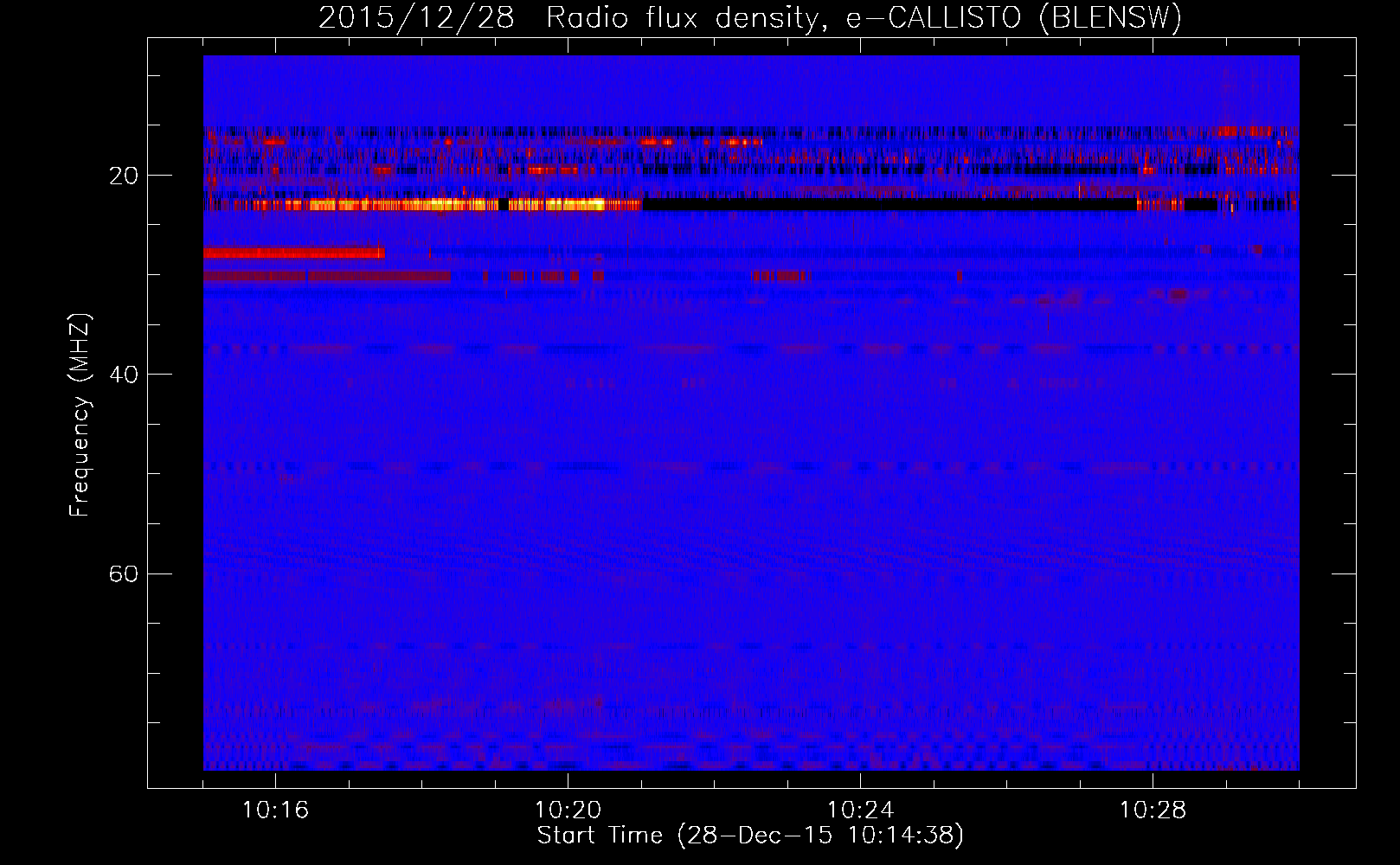This screenshot has height=865, width=1400.
Task: Click the 60 frequency tick label
Action: tap(124, 574)
